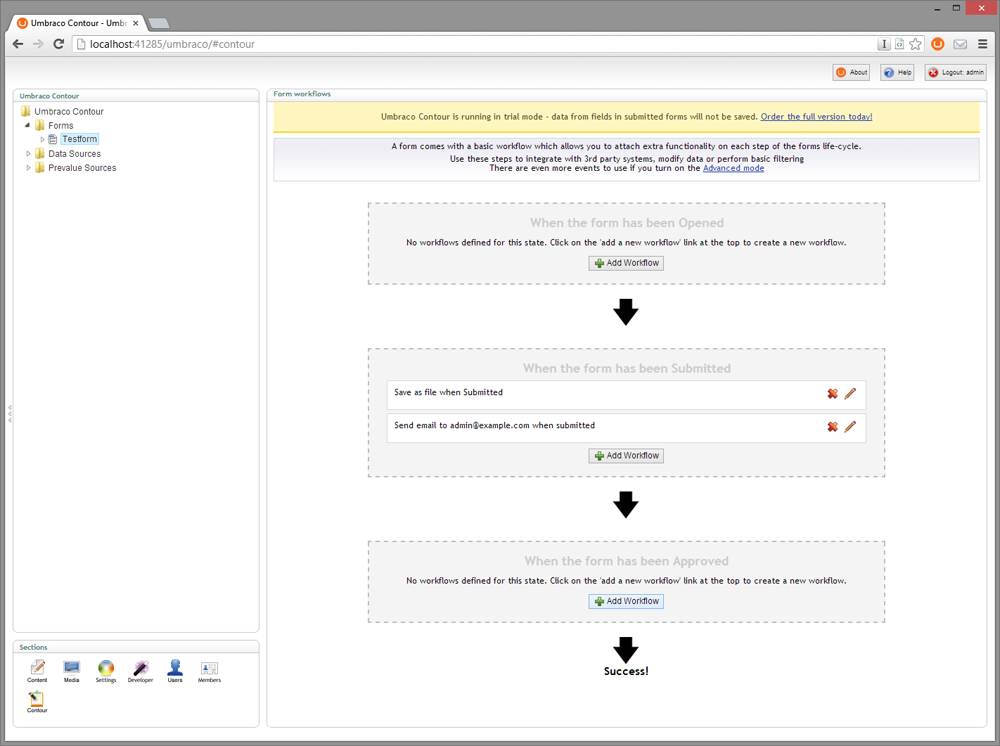
Task: Click the browser Back arrow
Action: [x=18, y=44]
